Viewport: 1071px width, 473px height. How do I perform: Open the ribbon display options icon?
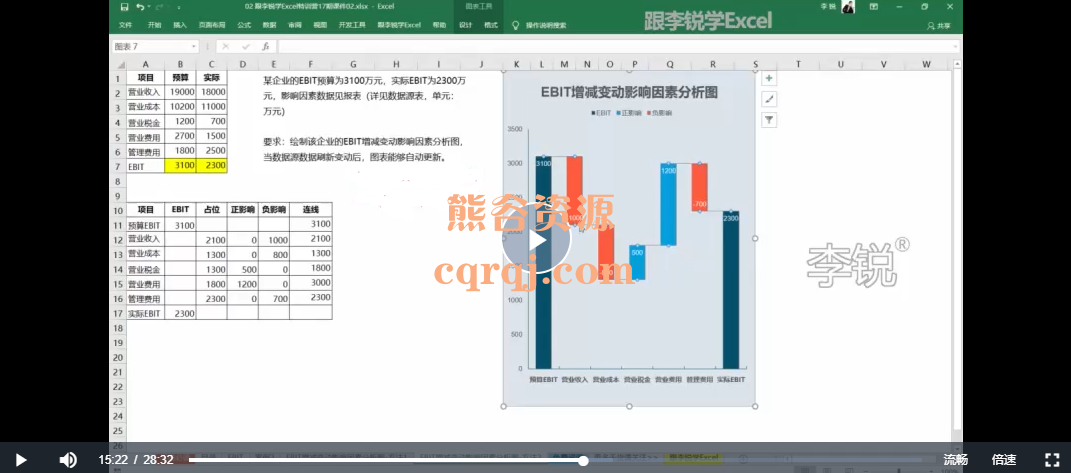tap(874, 7)
